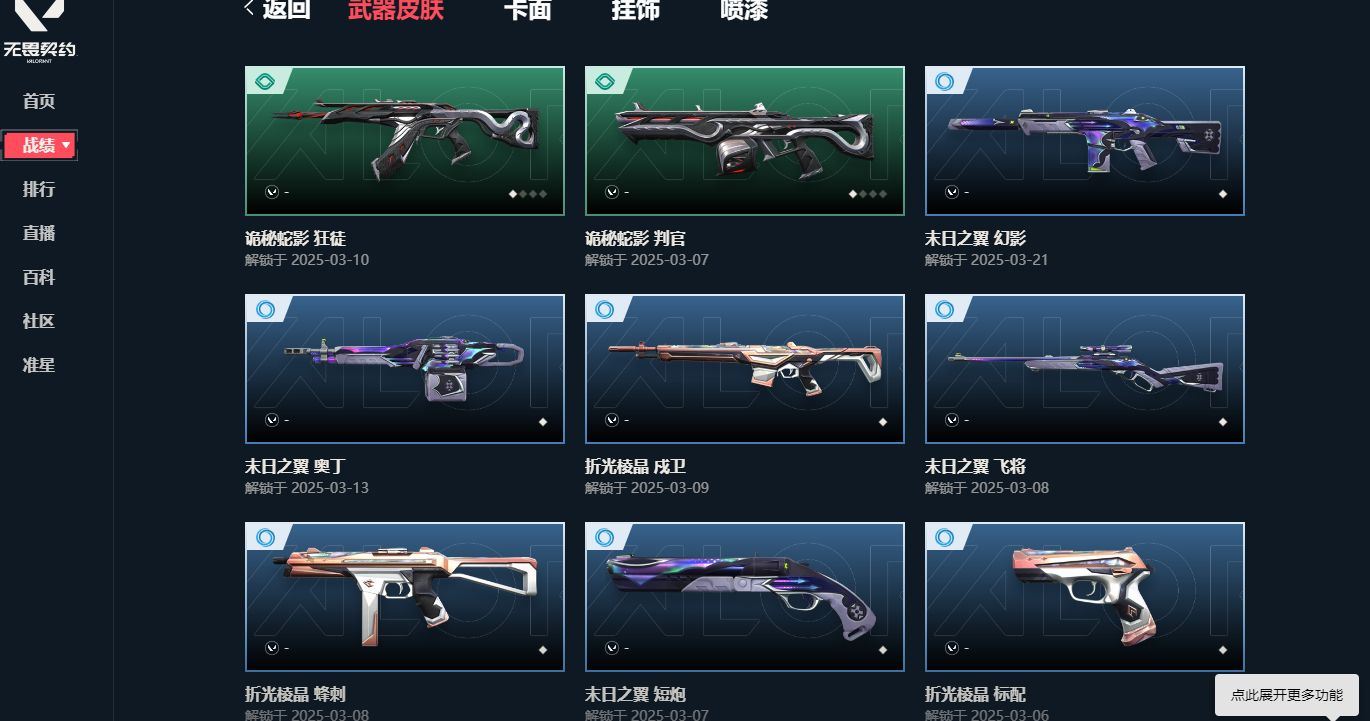Select the 末日之翼 短炮 skin thumbnail

click(x=745, y=597)
